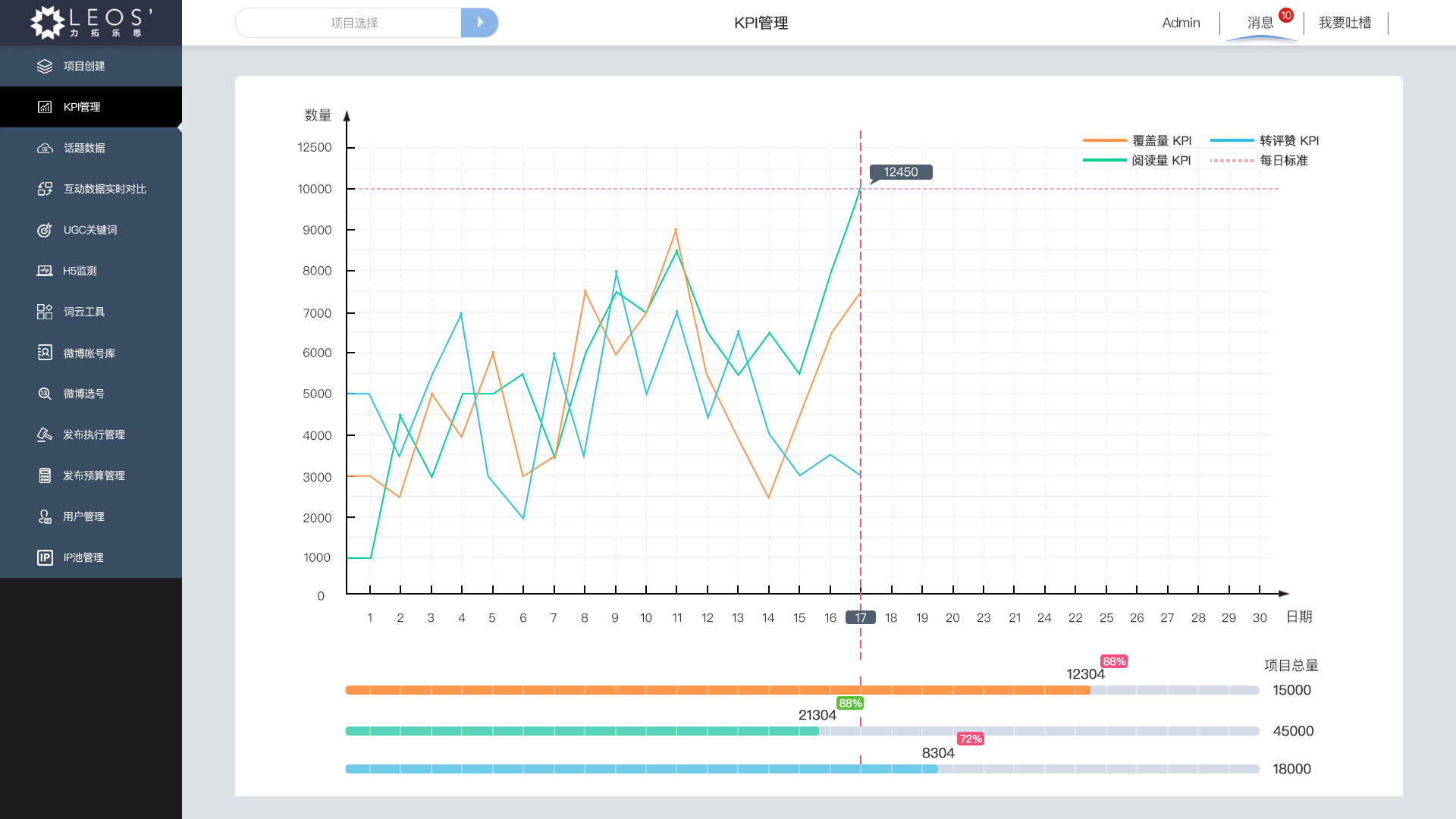Expand the 项目选择 dropdown arrow button
The height and width of the screenshot is (819, 1456).
(x=479, y=23)
